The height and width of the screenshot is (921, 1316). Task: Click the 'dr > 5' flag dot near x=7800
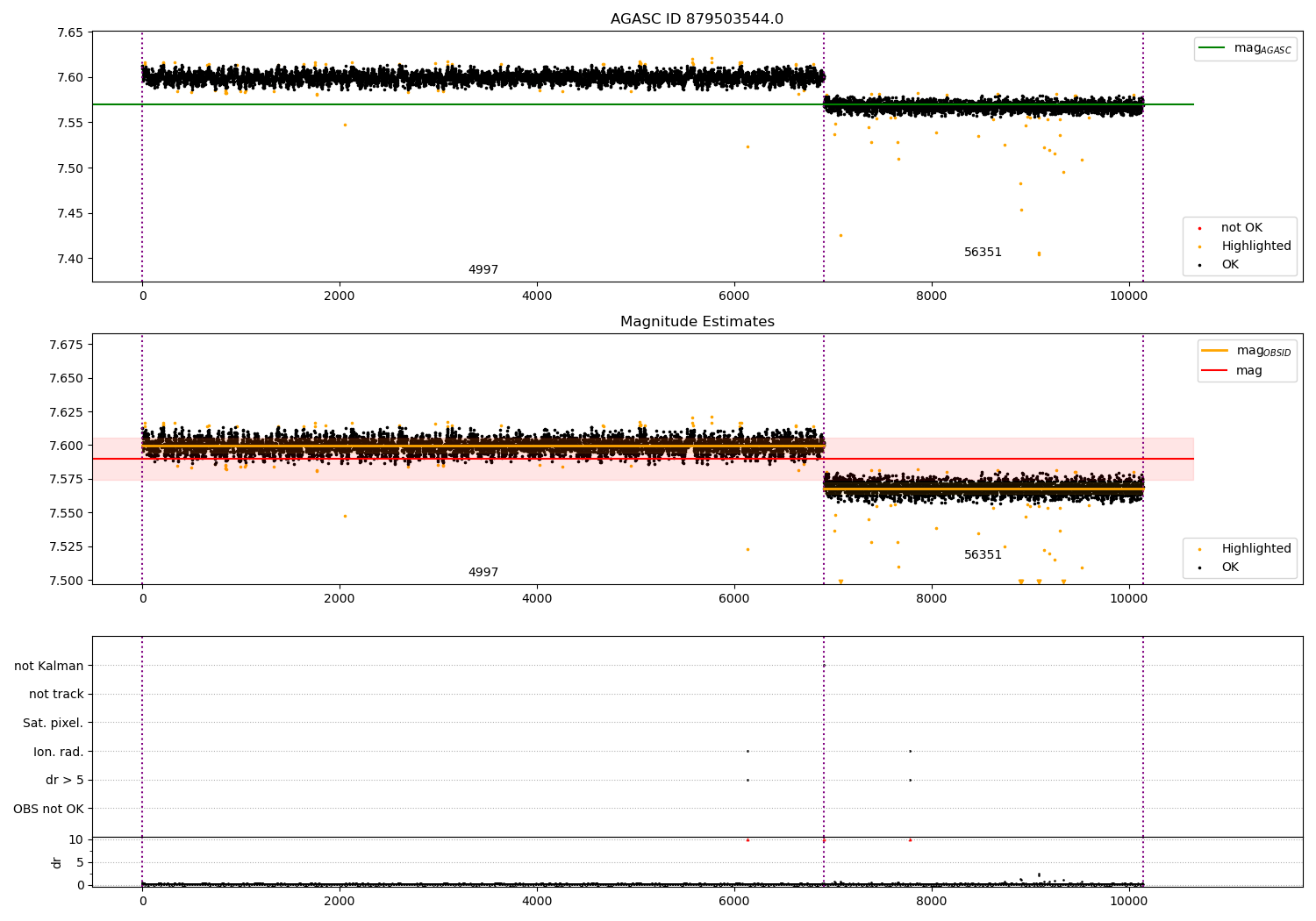tap(910, 780)
